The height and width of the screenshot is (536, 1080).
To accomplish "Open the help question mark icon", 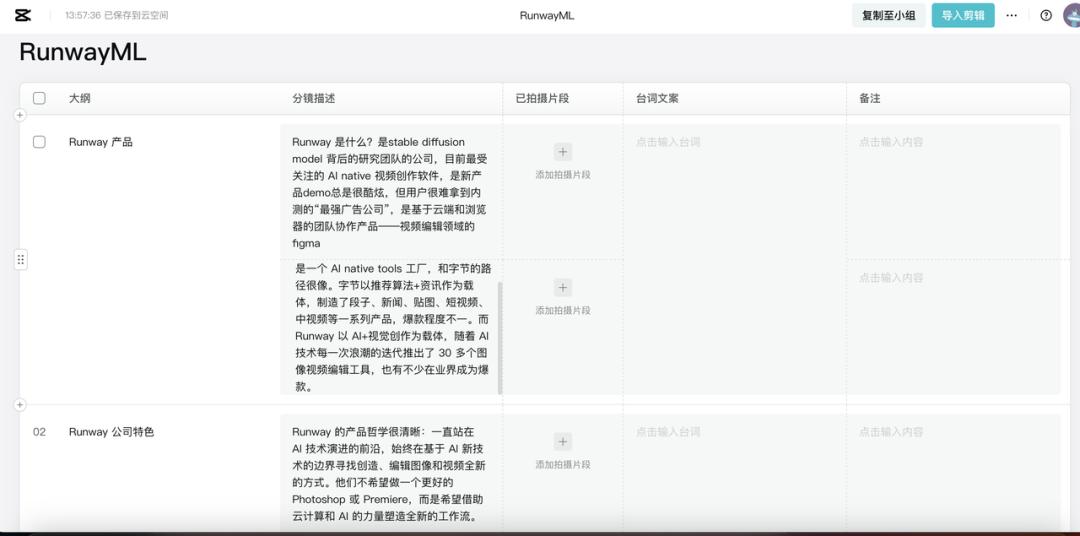I will (x=1046, y=15).
